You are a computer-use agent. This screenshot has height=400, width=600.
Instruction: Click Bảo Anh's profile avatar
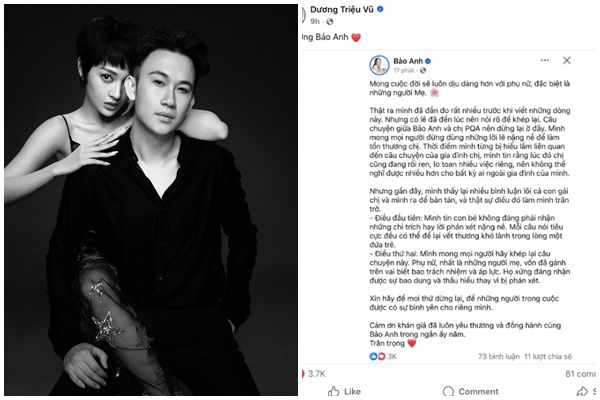[379, 65]
